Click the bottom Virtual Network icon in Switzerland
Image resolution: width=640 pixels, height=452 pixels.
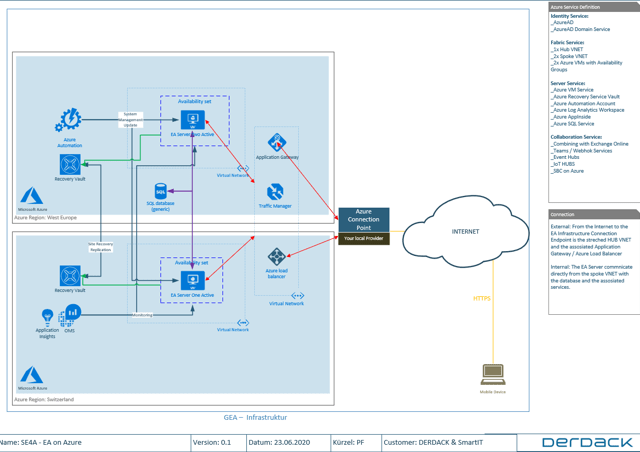(243, 323)
